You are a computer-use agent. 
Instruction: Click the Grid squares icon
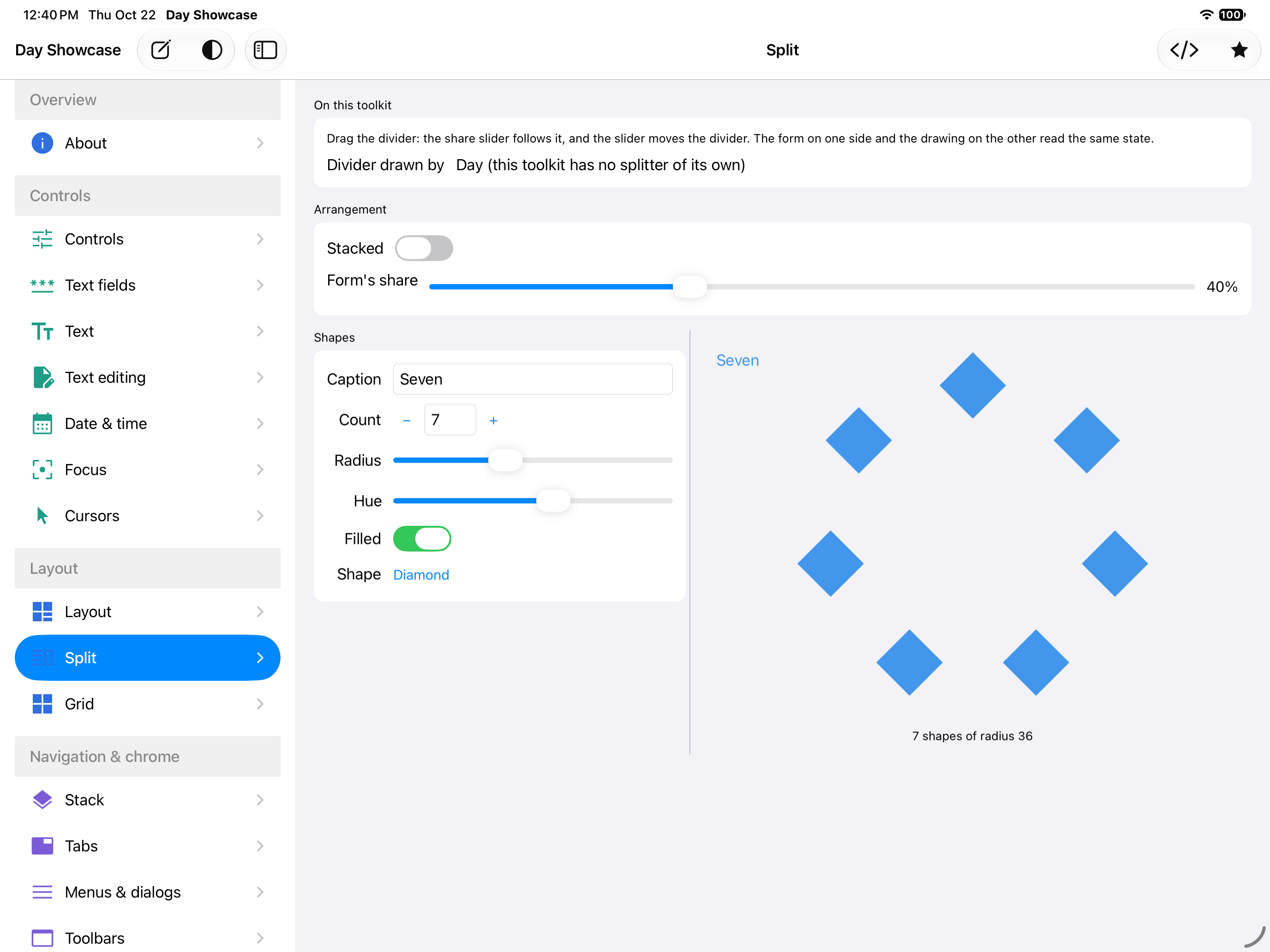[42, 703]
